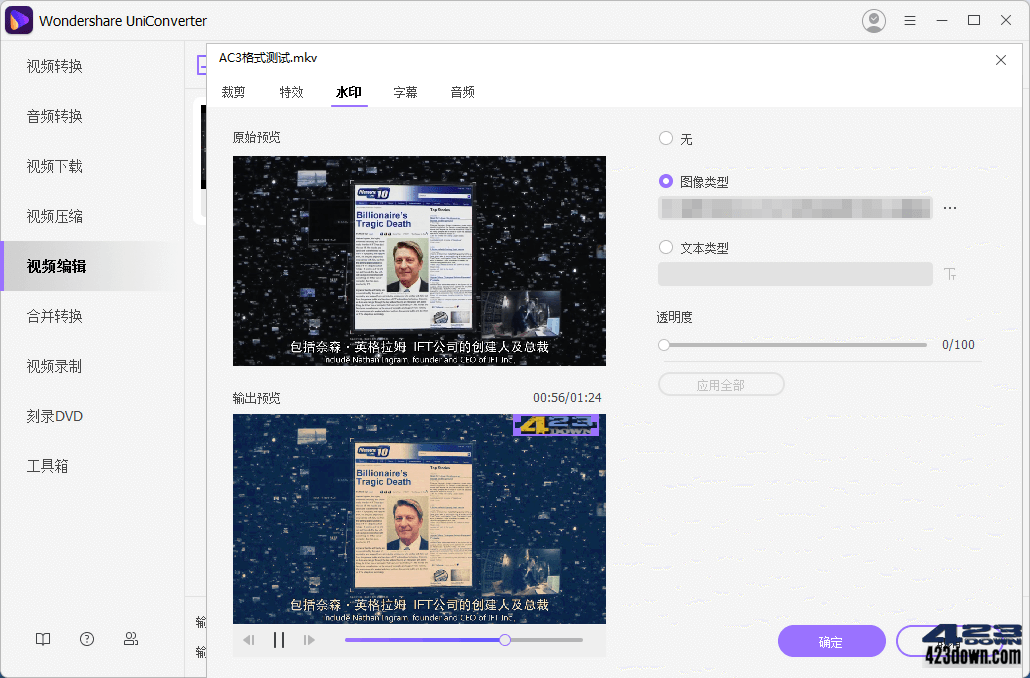Viewport: 1030px width, 678px height.
Task: Open the hamburger menu at top right
Action: click(x=909, y=20)
